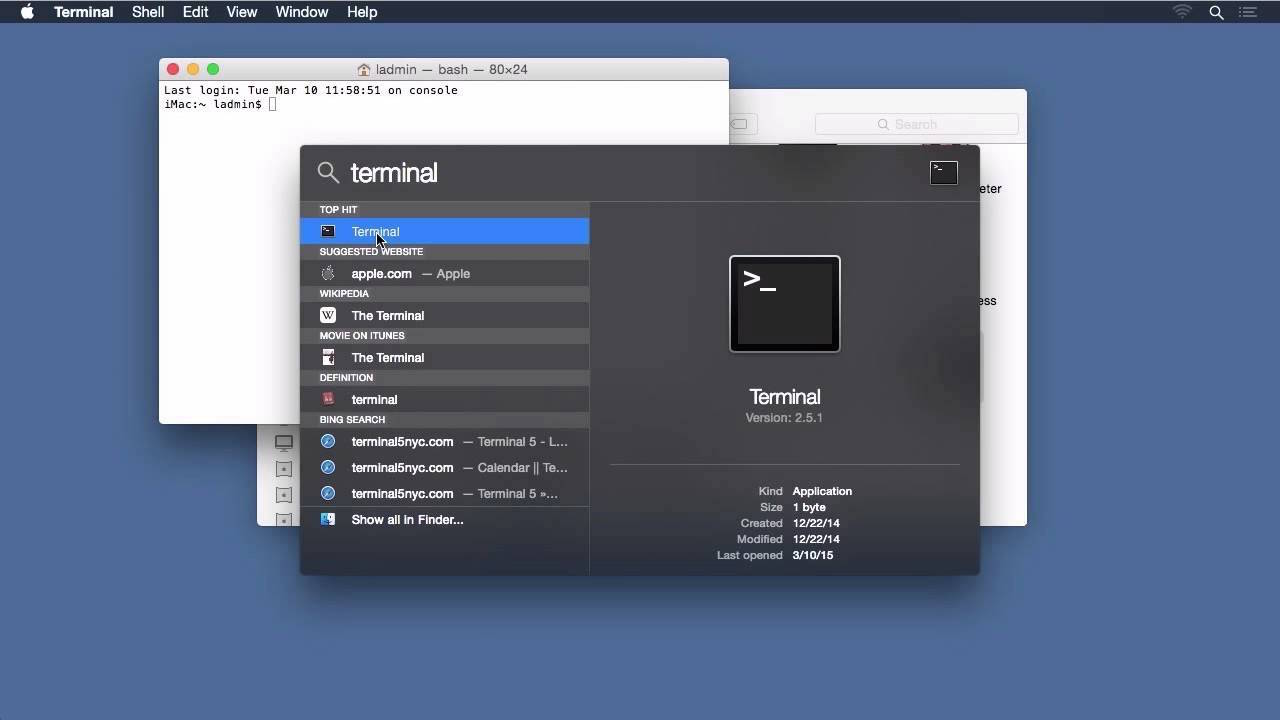Open the Window menu

(302, 12)
